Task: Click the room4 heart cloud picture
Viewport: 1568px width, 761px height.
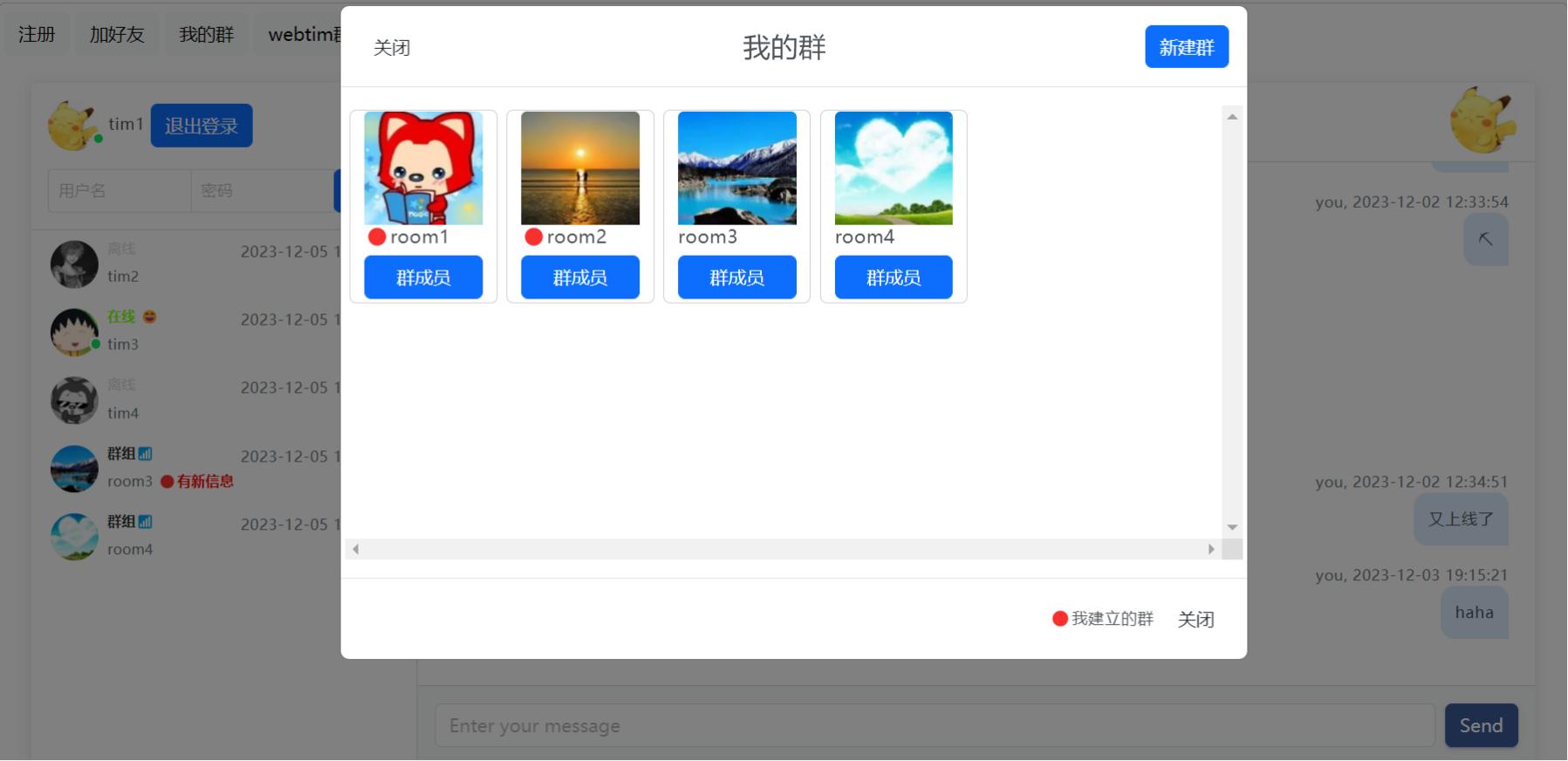Action: pos(894,168)
